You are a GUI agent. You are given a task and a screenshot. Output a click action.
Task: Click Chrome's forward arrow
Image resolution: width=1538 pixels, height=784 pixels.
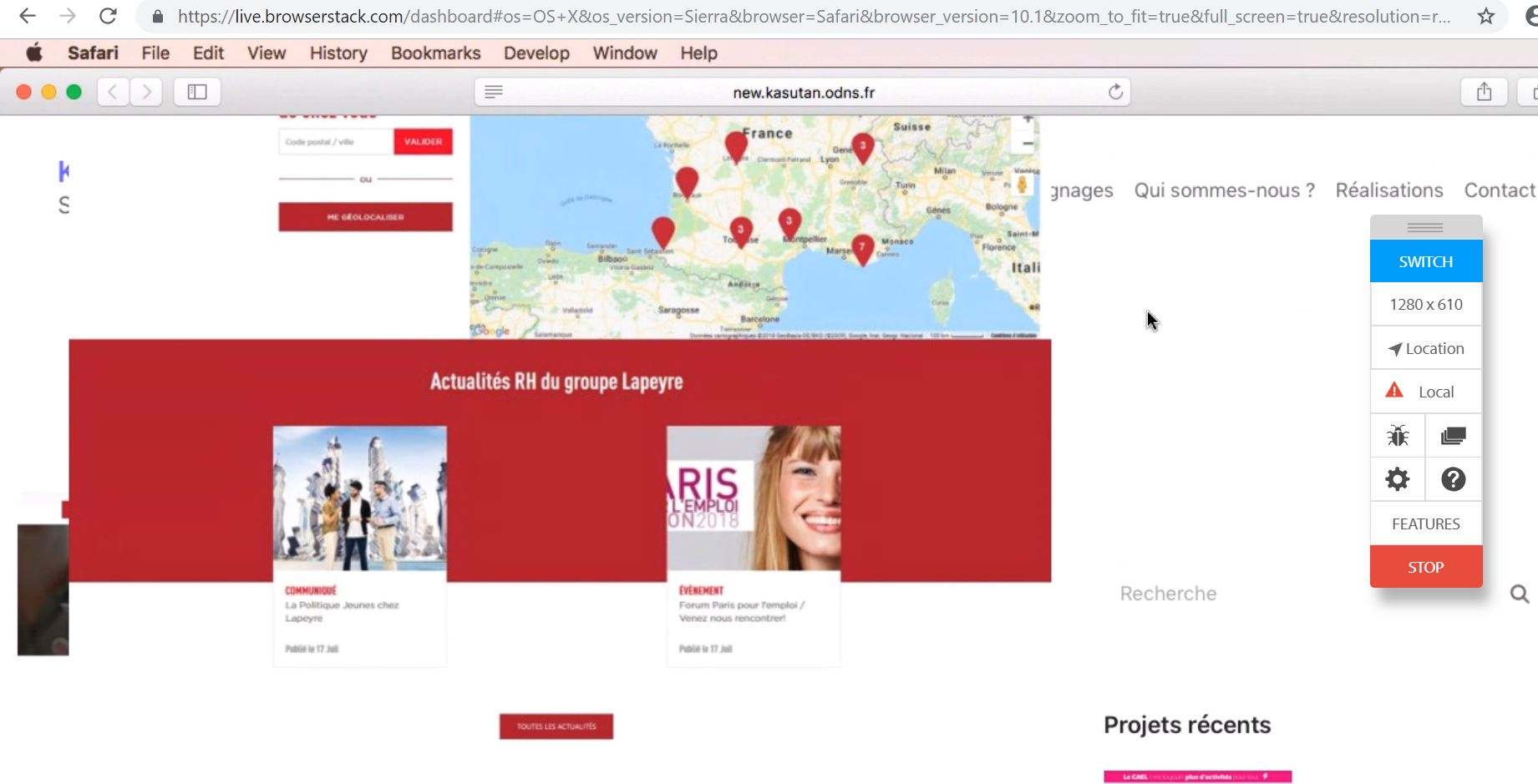[x=68, y=16]
